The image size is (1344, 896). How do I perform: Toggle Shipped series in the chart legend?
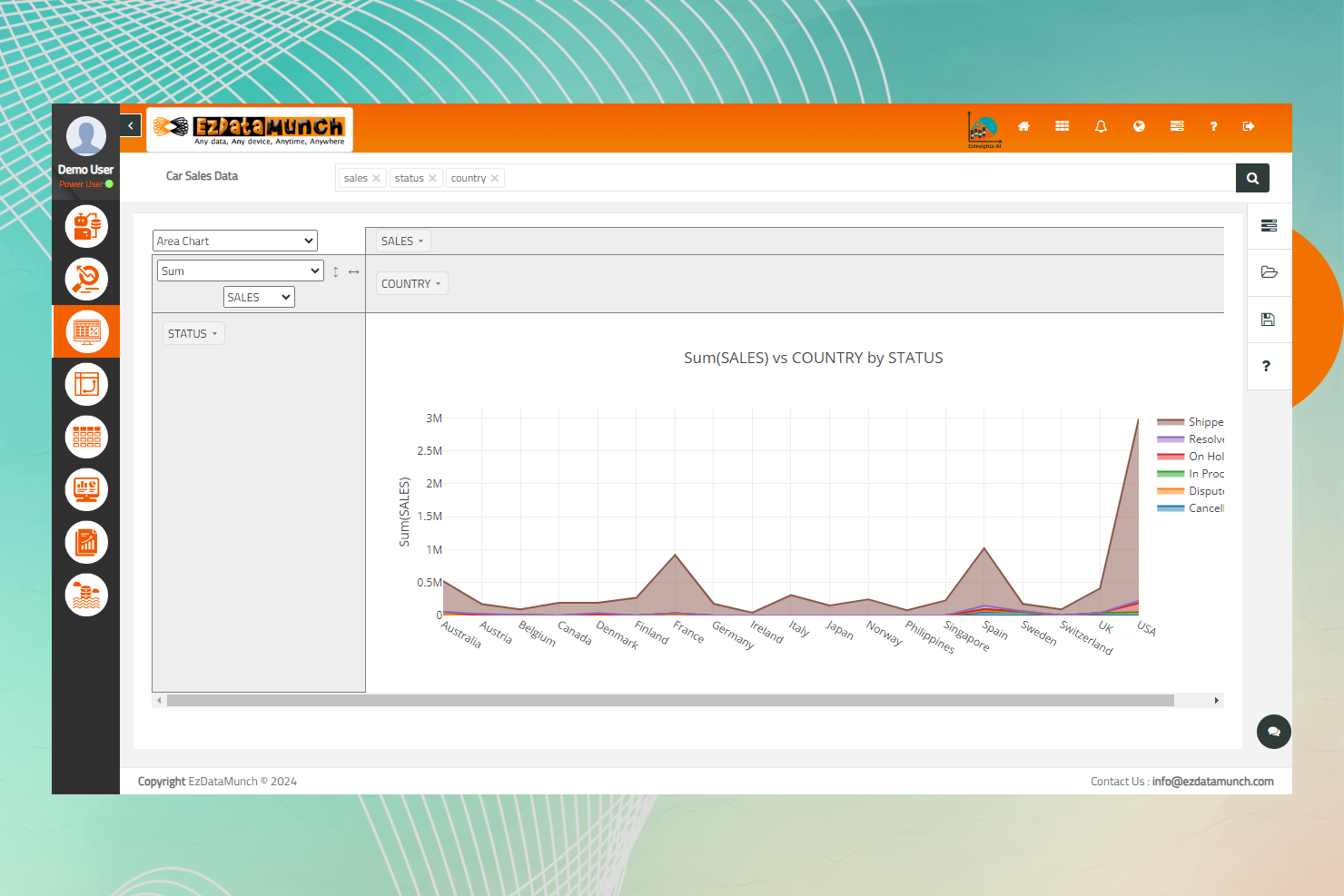tap(1204, 422)
